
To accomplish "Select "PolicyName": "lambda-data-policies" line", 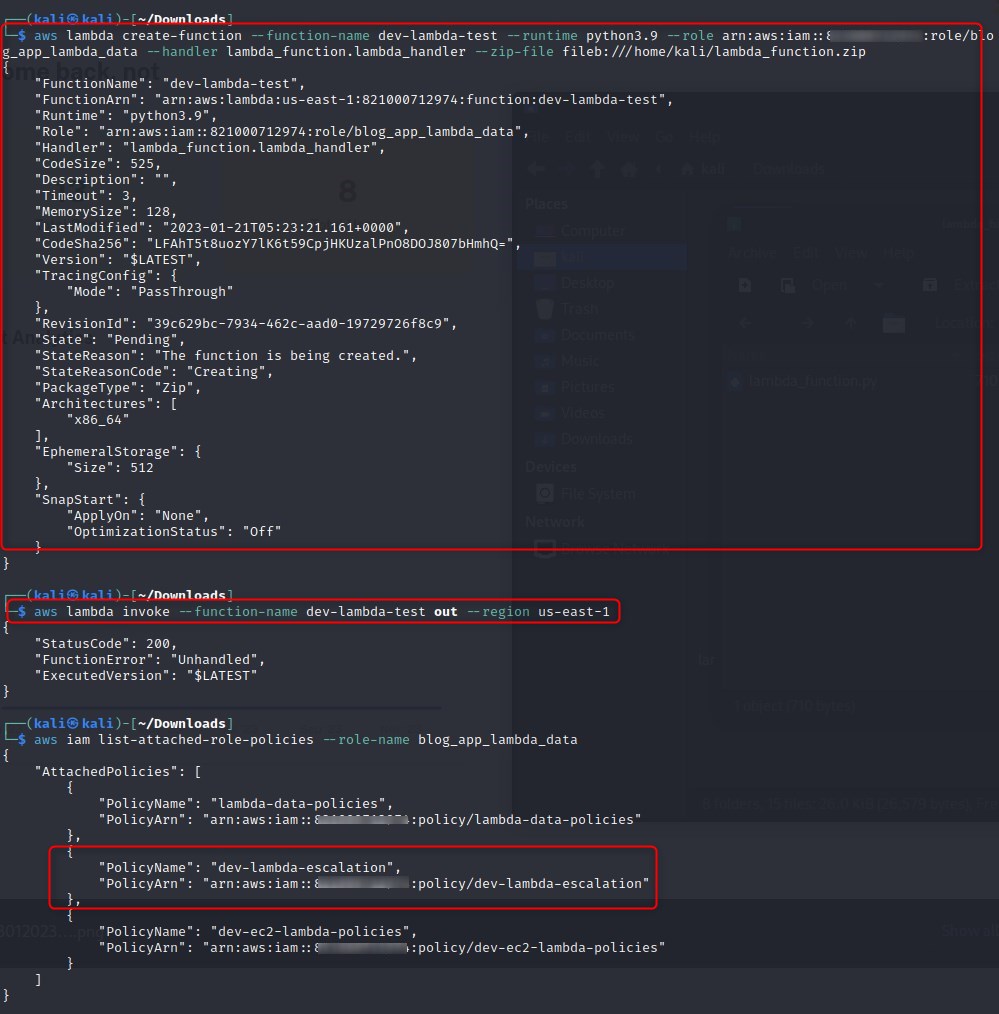I will point(245,803).
